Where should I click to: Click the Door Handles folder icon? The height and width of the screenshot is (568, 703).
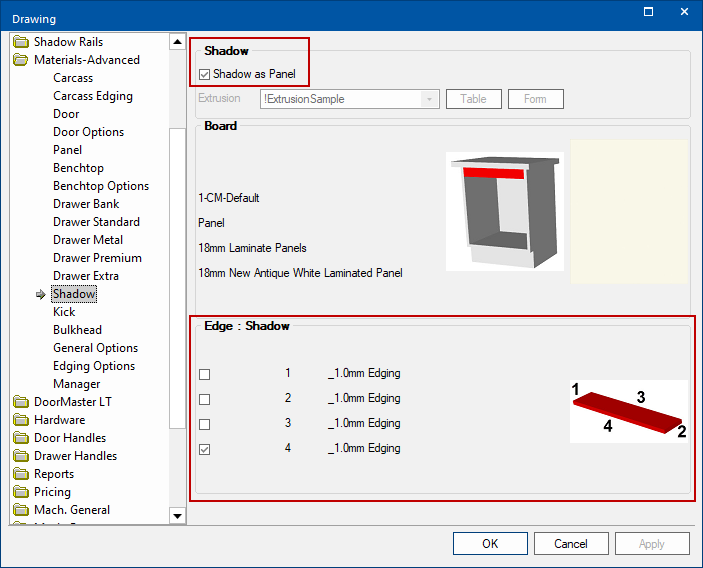click(x=21, y=438)
